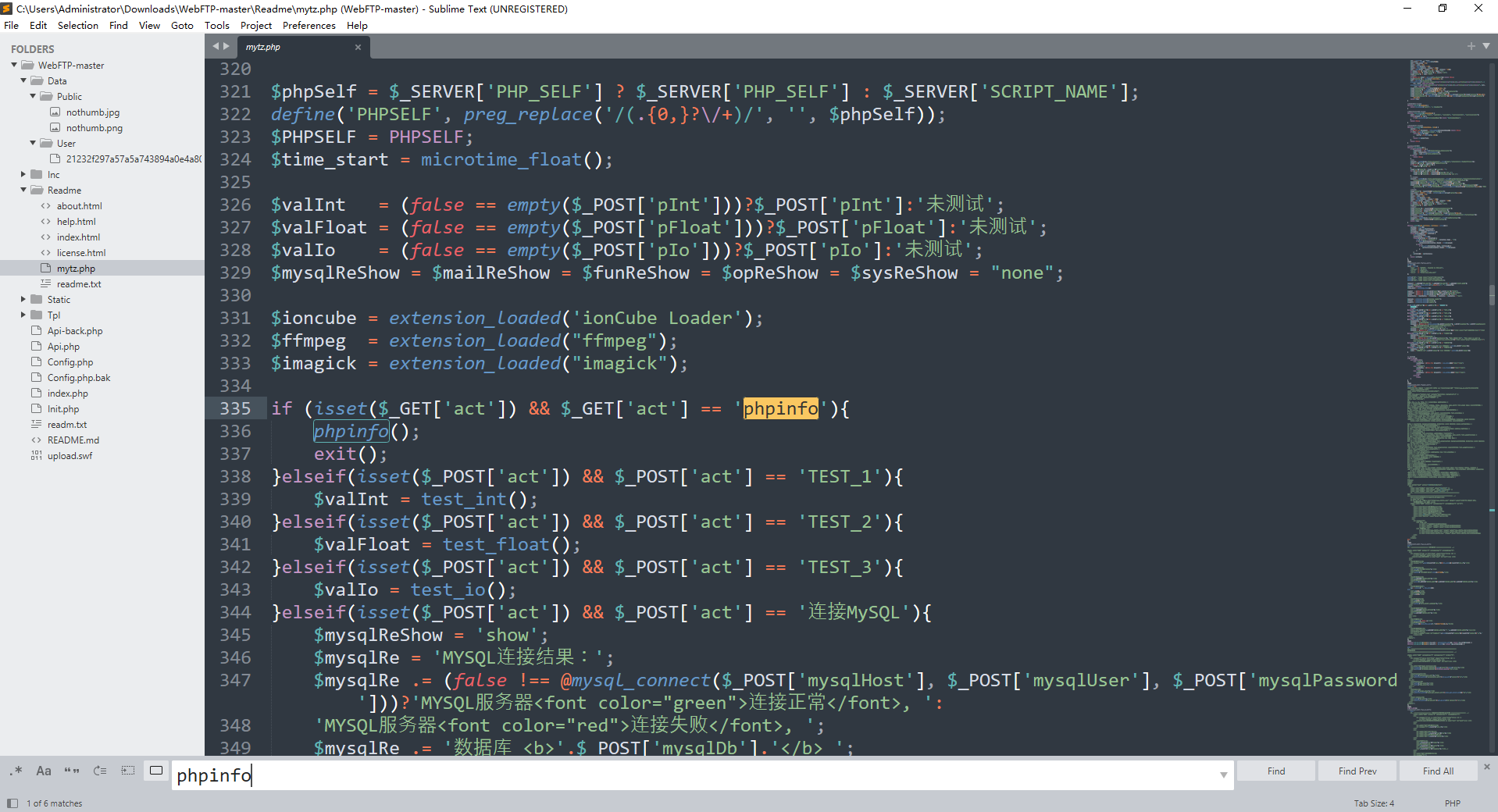The width and height of the screenshot is (1498, 812).
Task: Open readme.txt in sidebar
Action: [x=78, y=284]
